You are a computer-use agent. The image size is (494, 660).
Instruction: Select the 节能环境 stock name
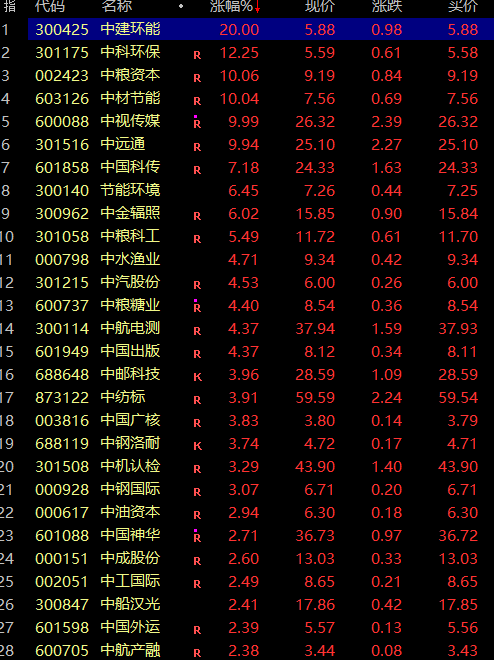[x=130, y=190]
